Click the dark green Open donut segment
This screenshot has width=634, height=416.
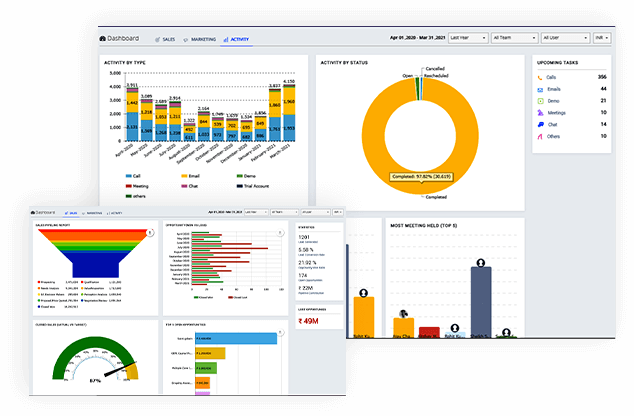click(x=417, y=88)
